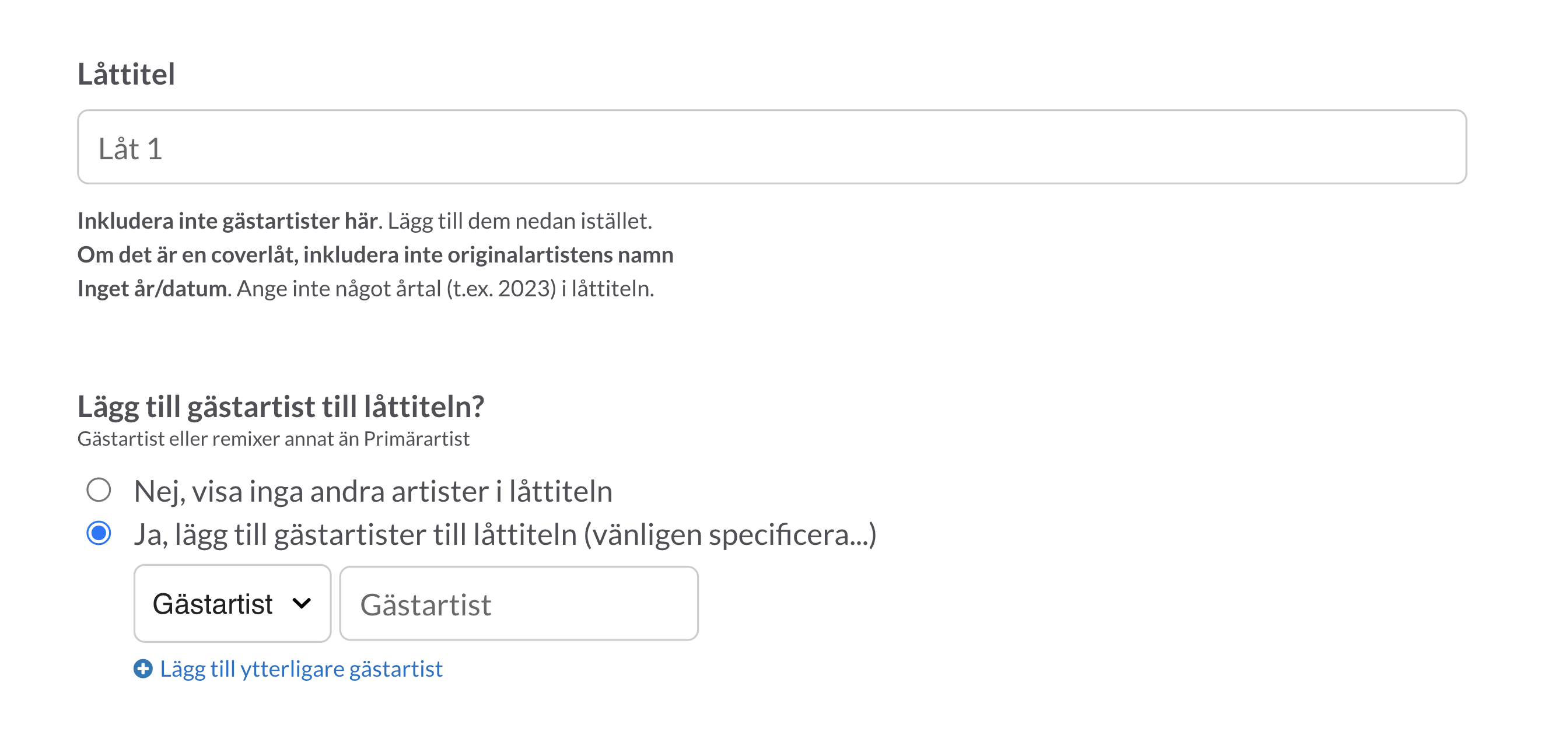
Task: Focus the Låttitel input field
Action: [x=772, y=146]
